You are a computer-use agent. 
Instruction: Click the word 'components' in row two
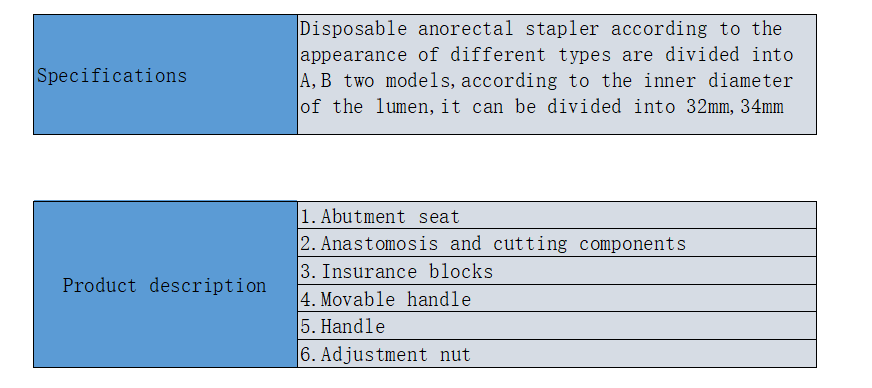pos(632,244)
